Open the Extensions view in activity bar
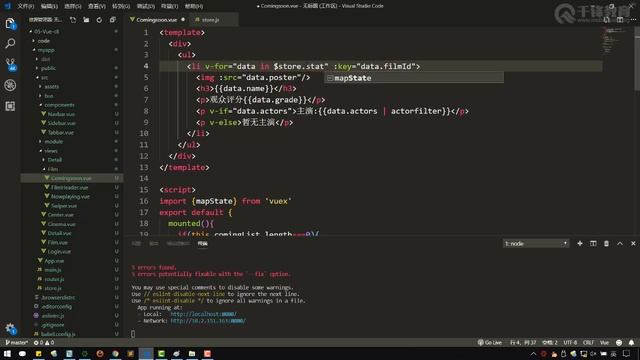Viewport: 640px width, 360px height. (x=10, y=106)
